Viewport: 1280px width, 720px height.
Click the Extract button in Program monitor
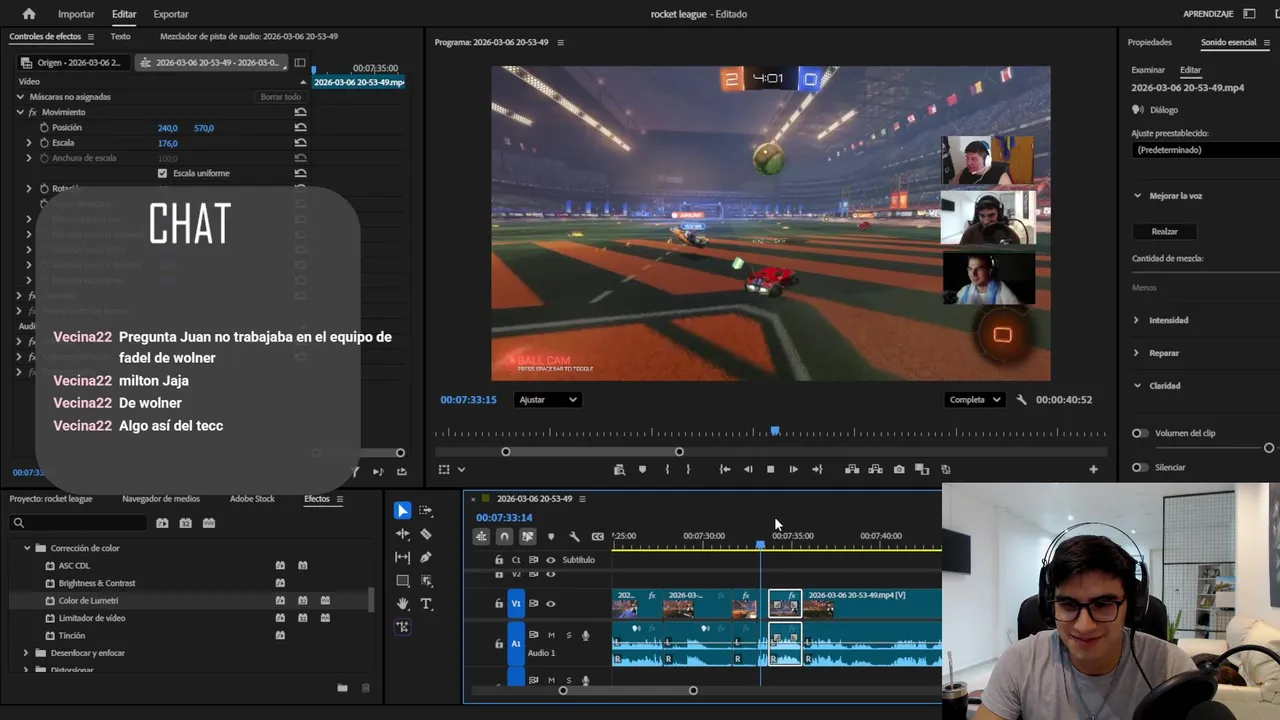click(x=875, y=469)
